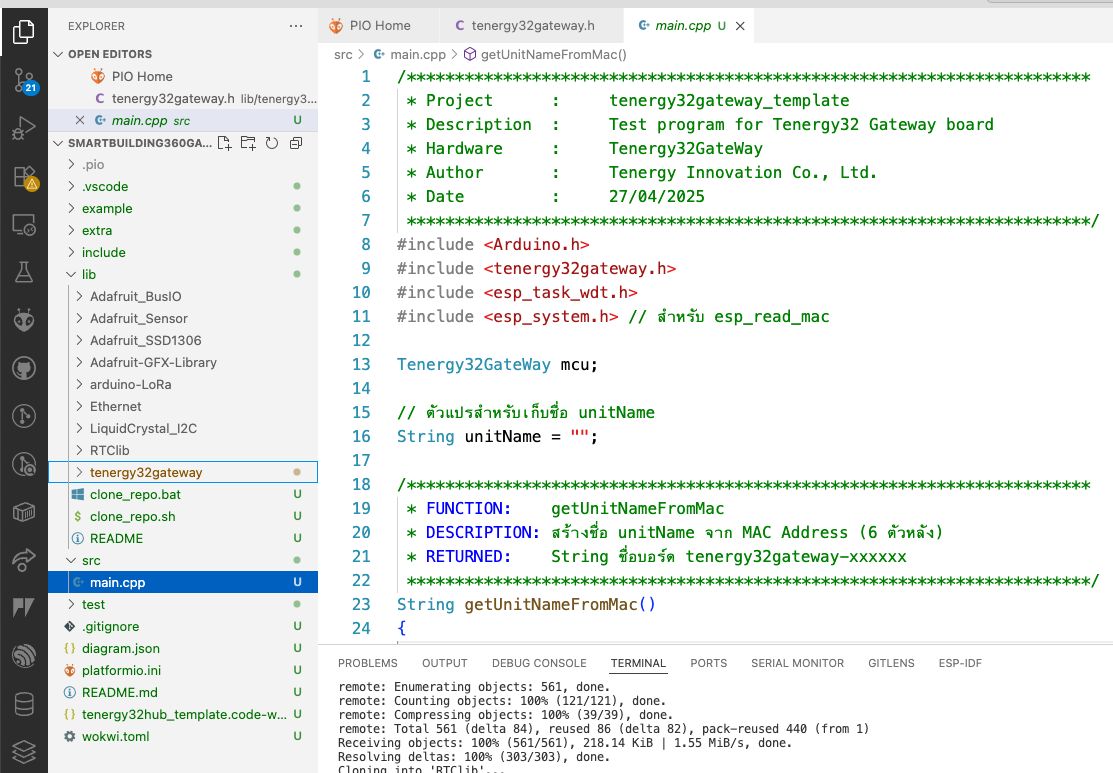This screenshot has height=773, width=1113.
Task: Switch to Debug Console panel tab
Action: 539,663
